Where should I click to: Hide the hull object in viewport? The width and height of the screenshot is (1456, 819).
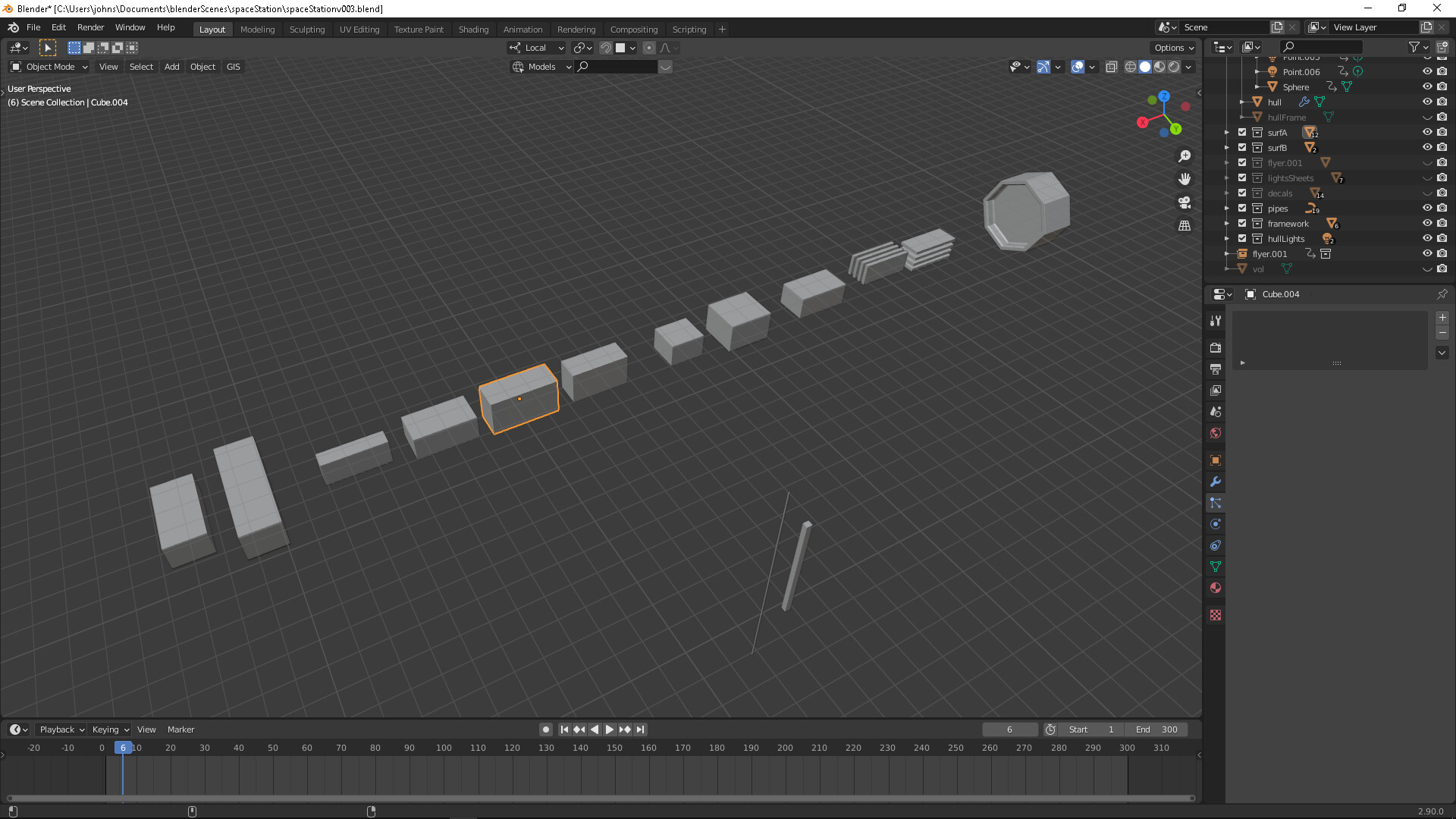tap(1427, 102)
